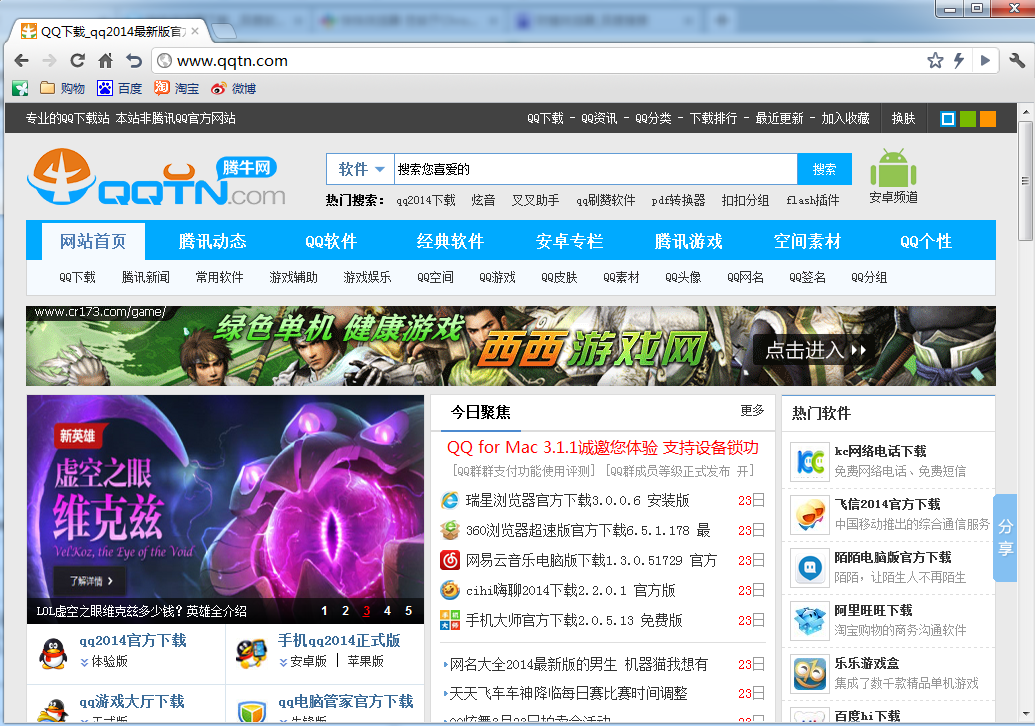Open the QQ皮肤 sub-navigation link

tap(559, 277)
